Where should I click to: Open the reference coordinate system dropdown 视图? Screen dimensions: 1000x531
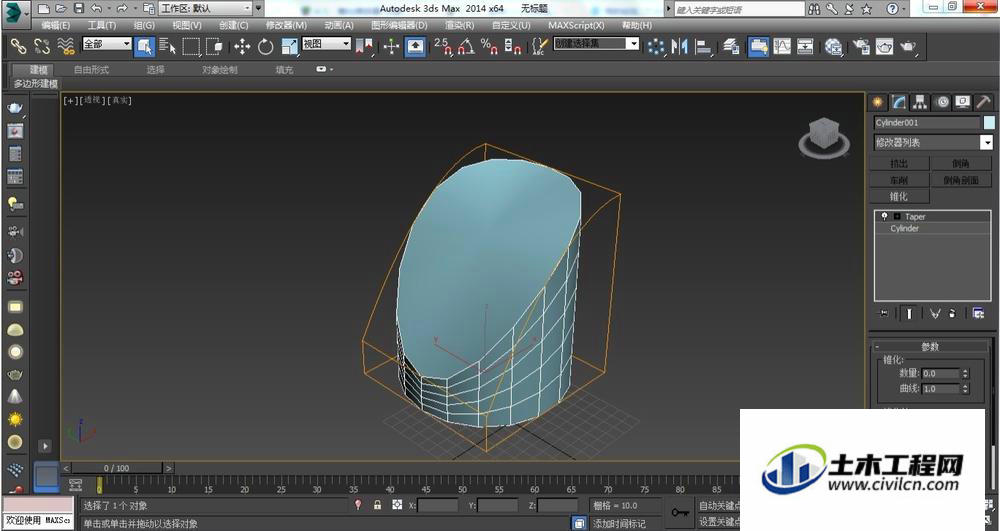coord(327,43)
